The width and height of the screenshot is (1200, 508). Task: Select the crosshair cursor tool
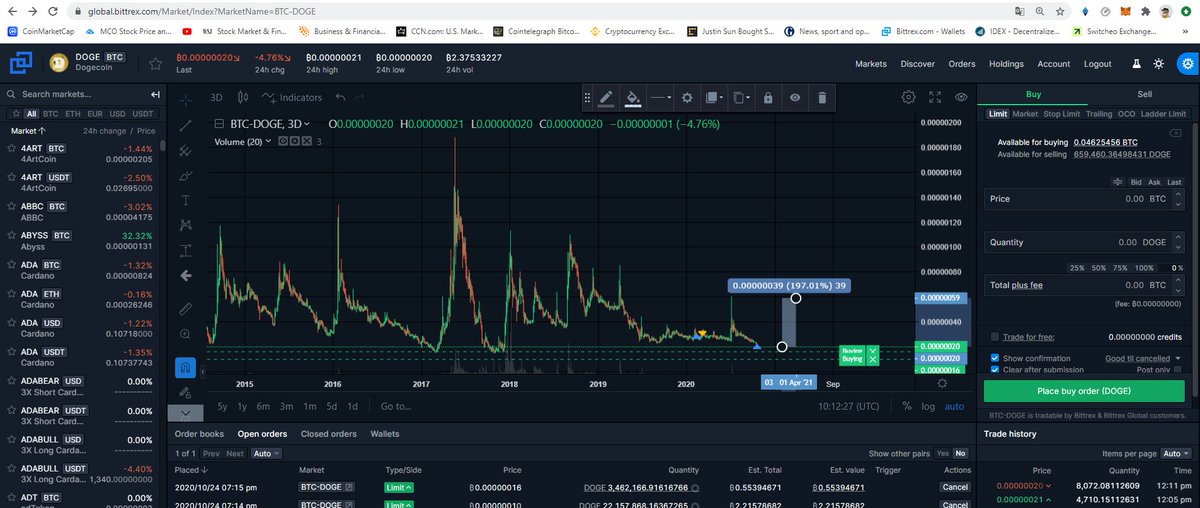185,99
